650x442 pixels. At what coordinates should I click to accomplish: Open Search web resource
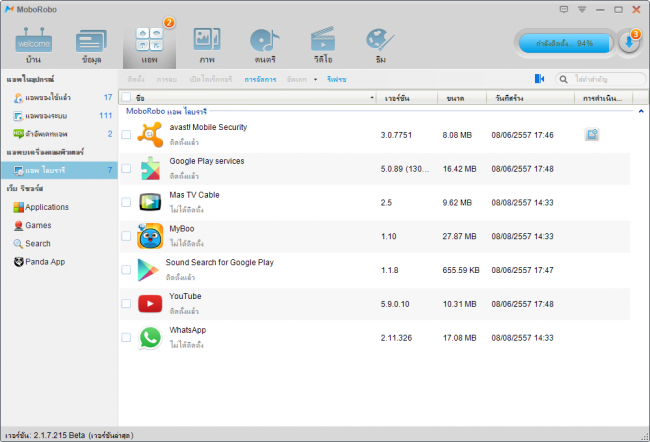coord(32,243)
